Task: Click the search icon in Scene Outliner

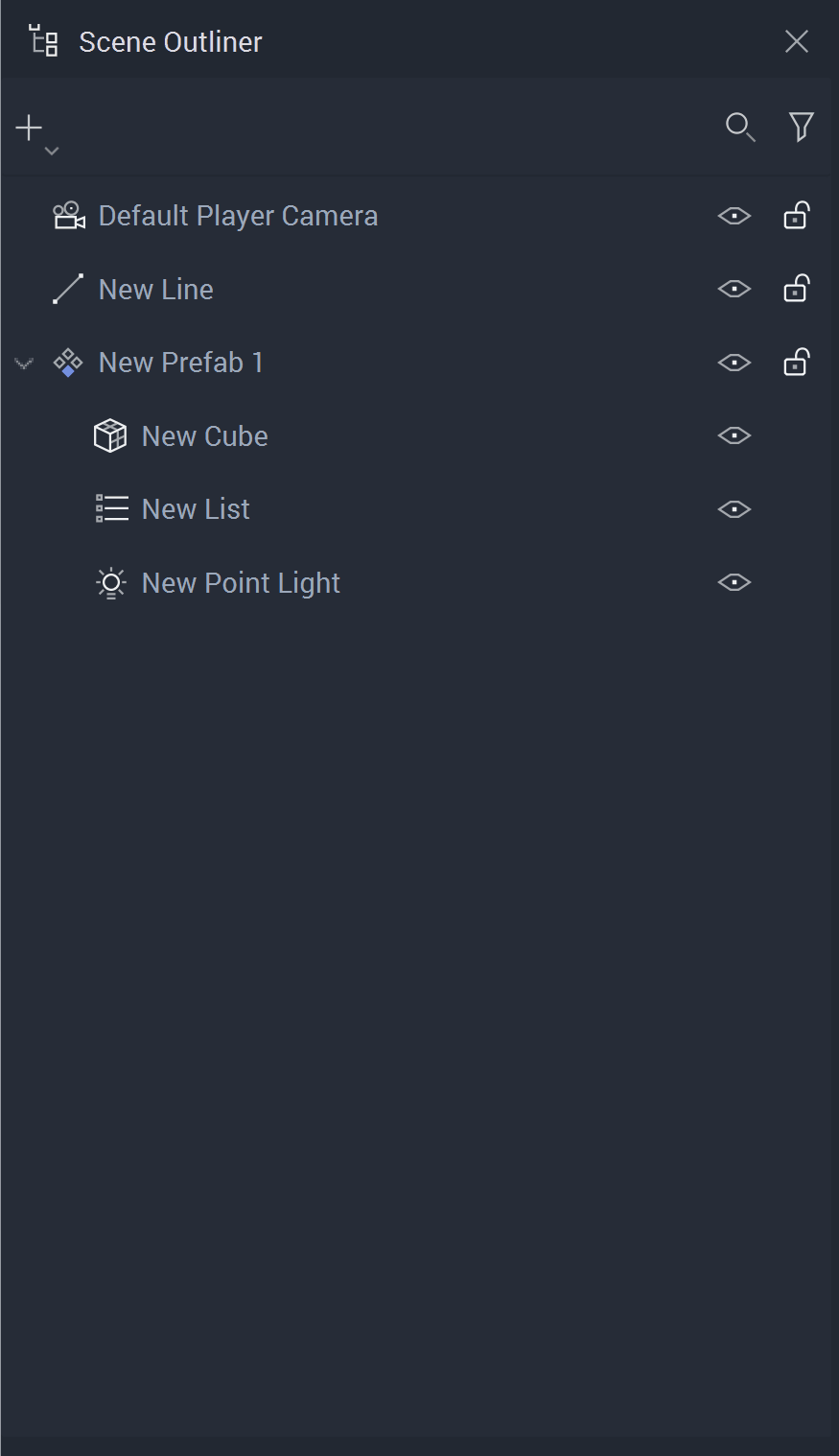Action: [739, 127]
